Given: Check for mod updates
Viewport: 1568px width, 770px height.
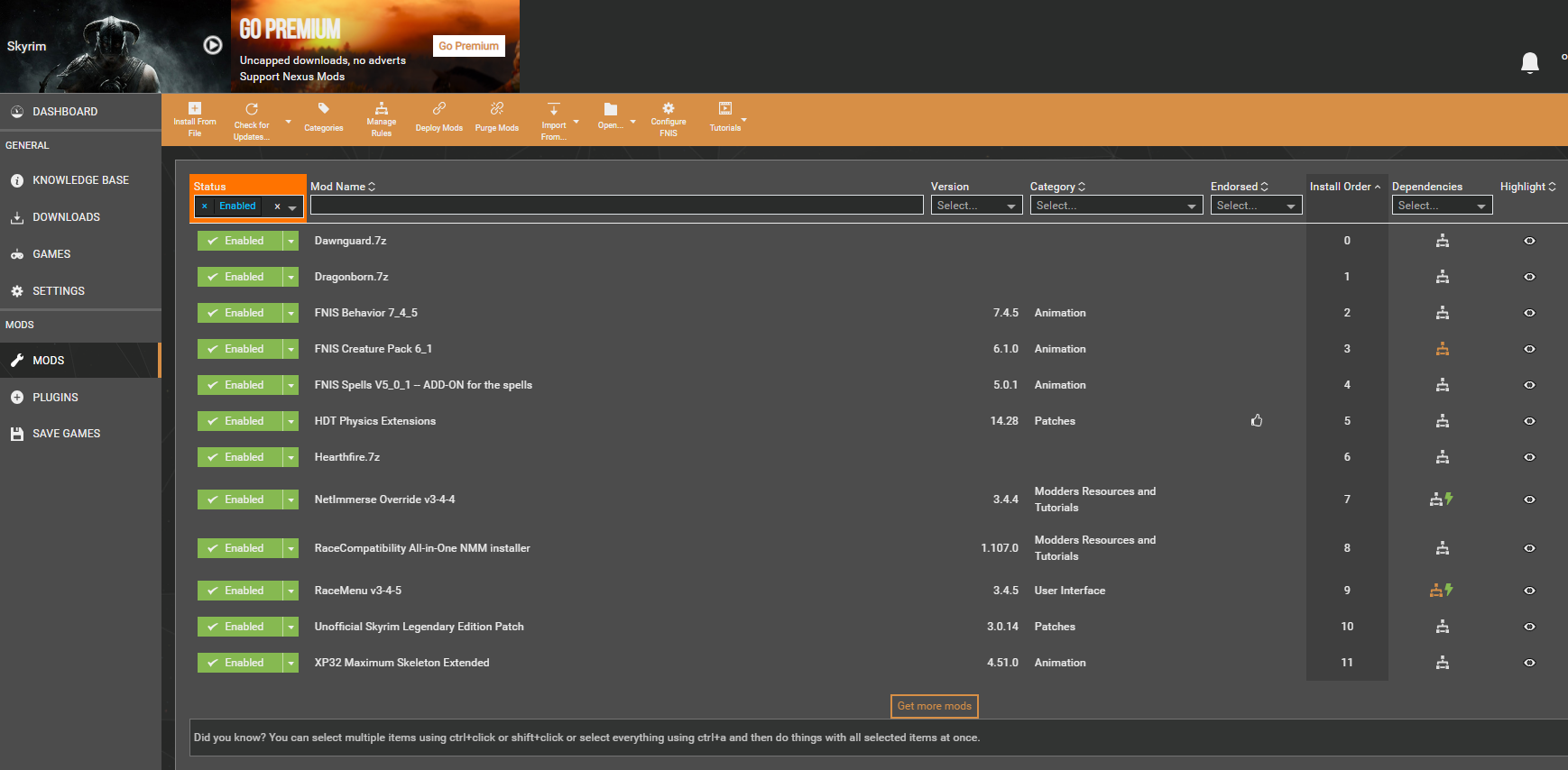Looking at the screenshot, I should tap(251, 121).
